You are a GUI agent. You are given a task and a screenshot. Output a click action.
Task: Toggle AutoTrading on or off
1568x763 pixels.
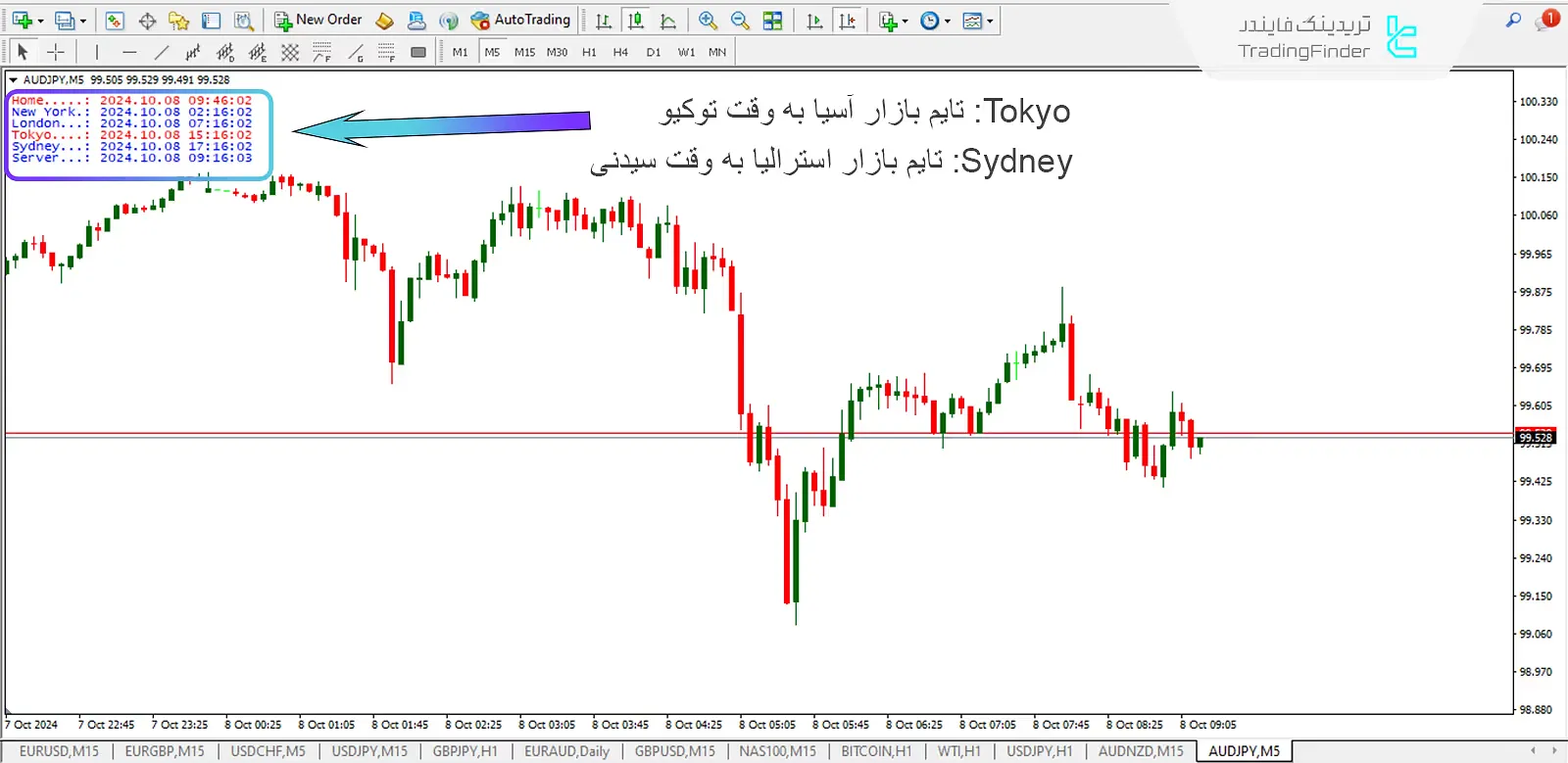(520, 20)
